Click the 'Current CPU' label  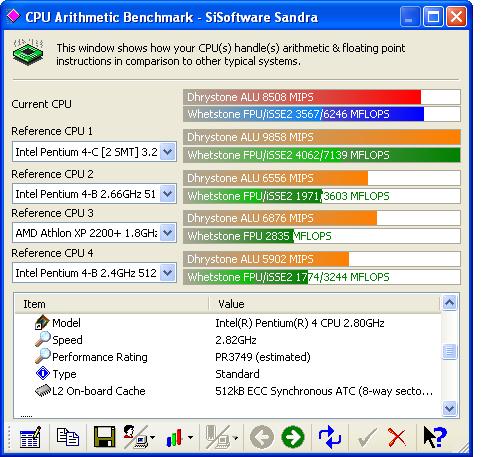[x=41, y=104]
